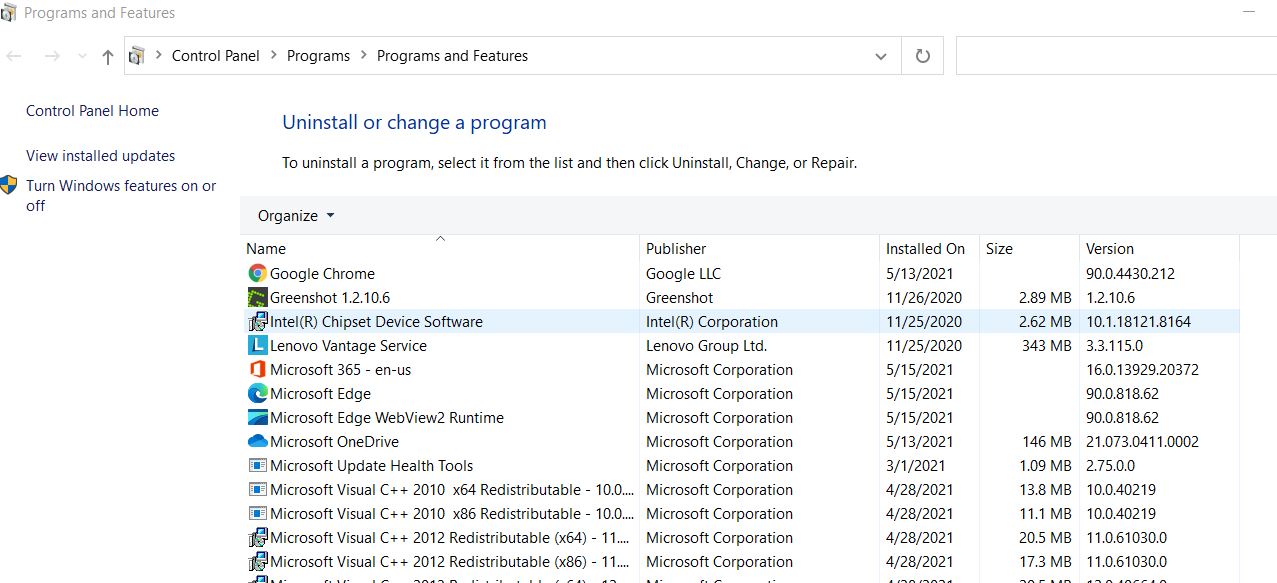Navigate to the Control Panel breadcrumb

tap(216, 56)
